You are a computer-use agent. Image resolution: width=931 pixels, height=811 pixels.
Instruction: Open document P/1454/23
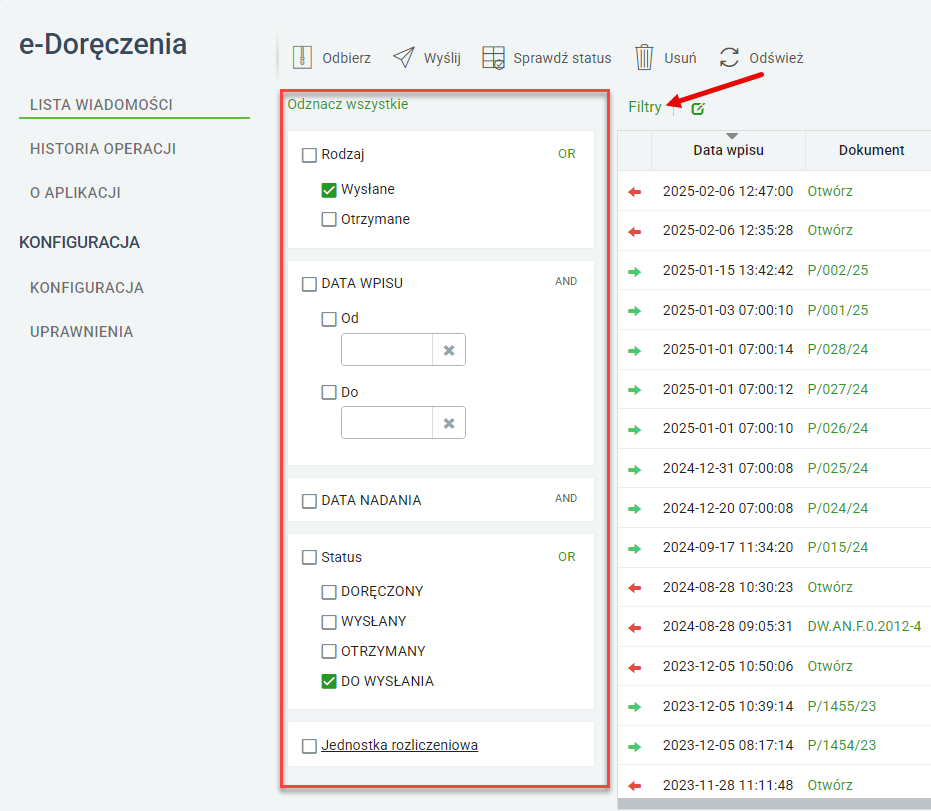pyautogui.click(x=842, y=745)
